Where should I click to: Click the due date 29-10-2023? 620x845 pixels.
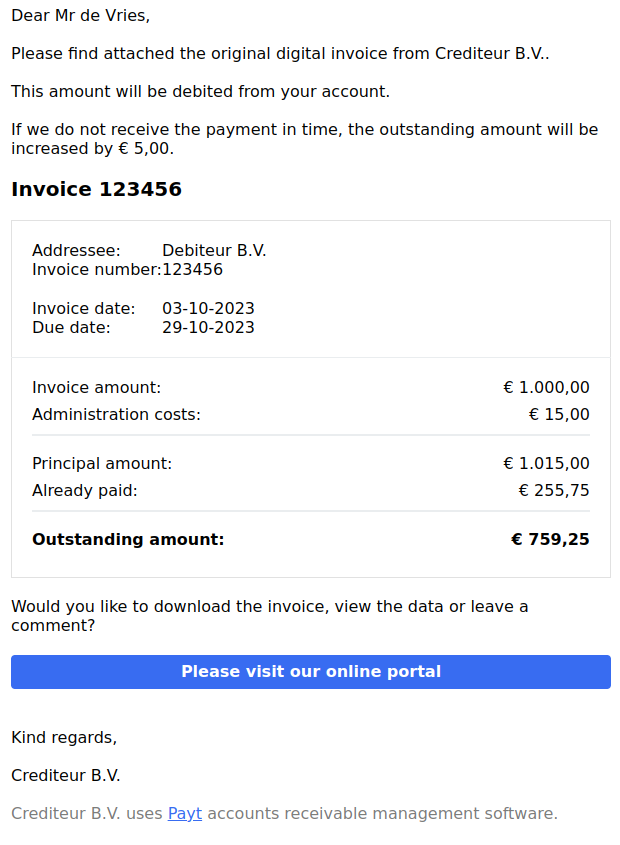point(208,328)
